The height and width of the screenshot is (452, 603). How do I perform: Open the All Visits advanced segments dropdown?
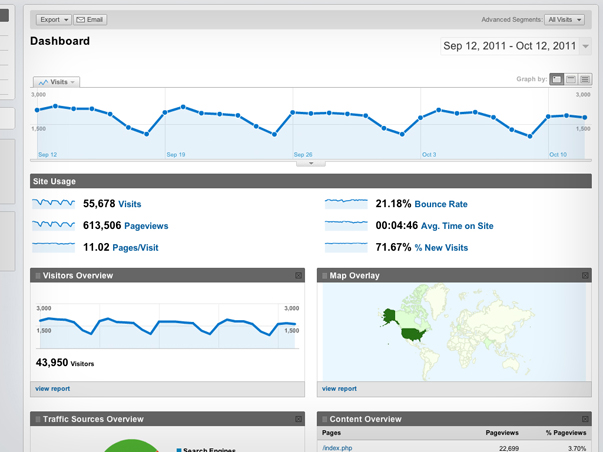[x=564, y=20]
